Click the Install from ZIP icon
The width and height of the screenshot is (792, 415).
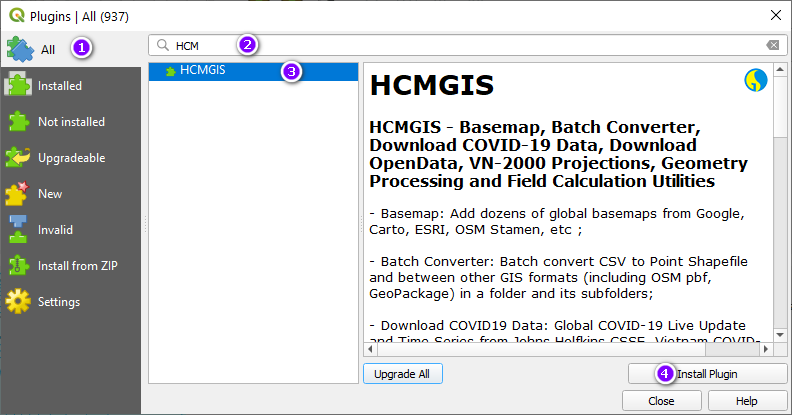point(18,265)
